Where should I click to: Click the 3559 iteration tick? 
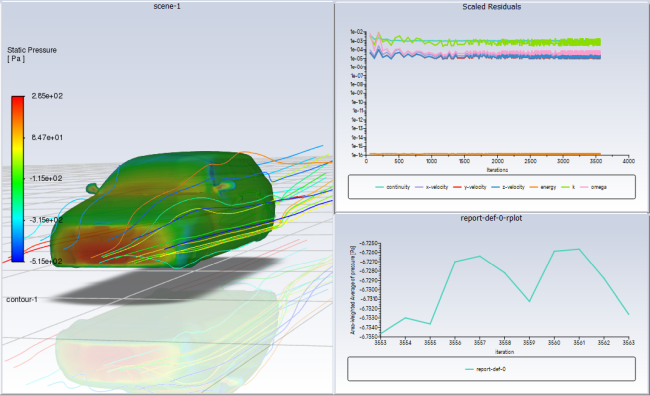pyautogui.click(x=529, y=343)
